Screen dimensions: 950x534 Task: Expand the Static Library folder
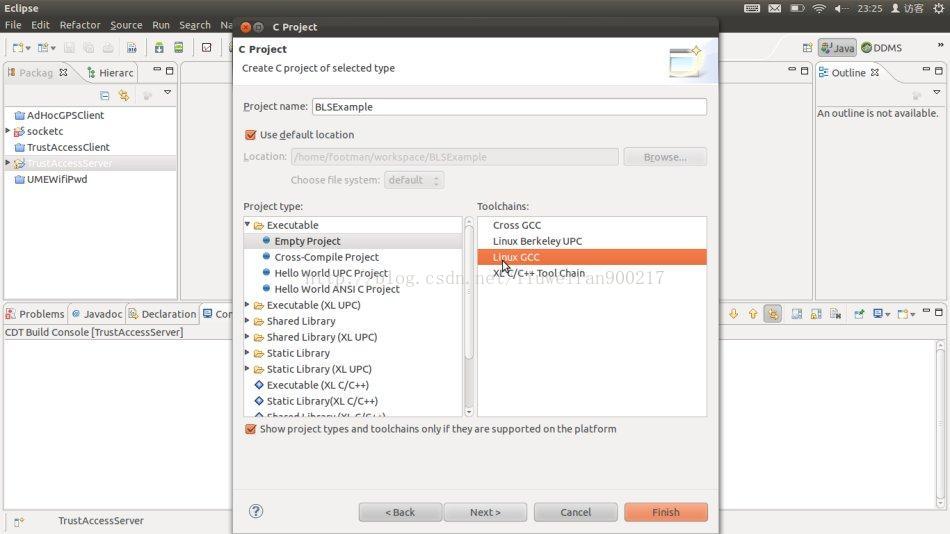pos(247,352)
